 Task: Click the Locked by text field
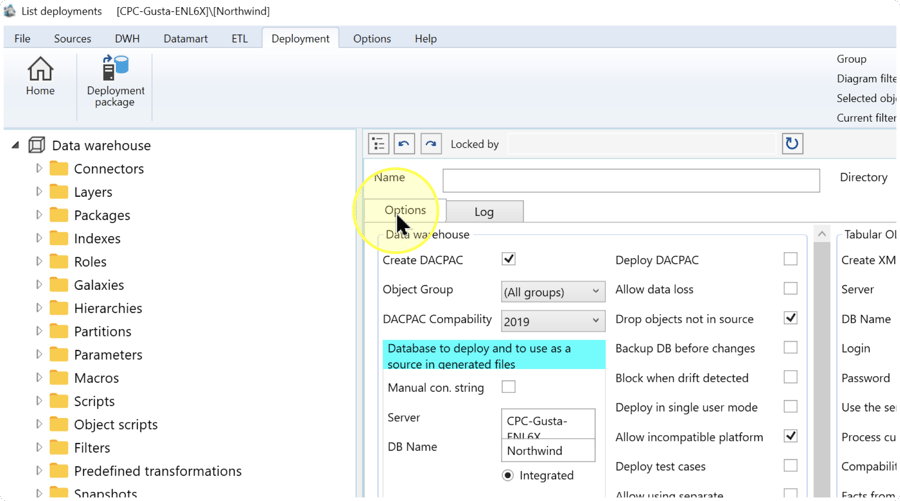pyautogui.click(x=642, y=143)
